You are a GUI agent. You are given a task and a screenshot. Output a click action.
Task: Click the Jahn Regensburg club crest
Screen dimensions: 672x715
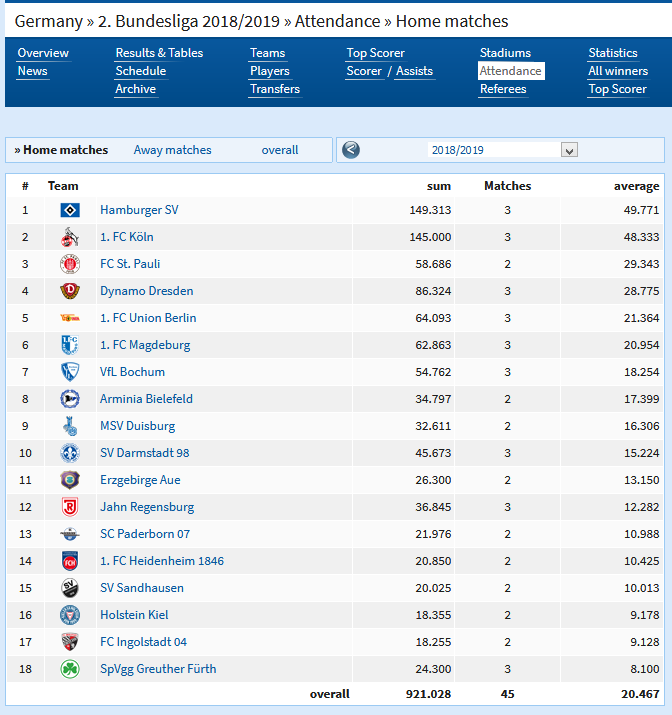70,507
